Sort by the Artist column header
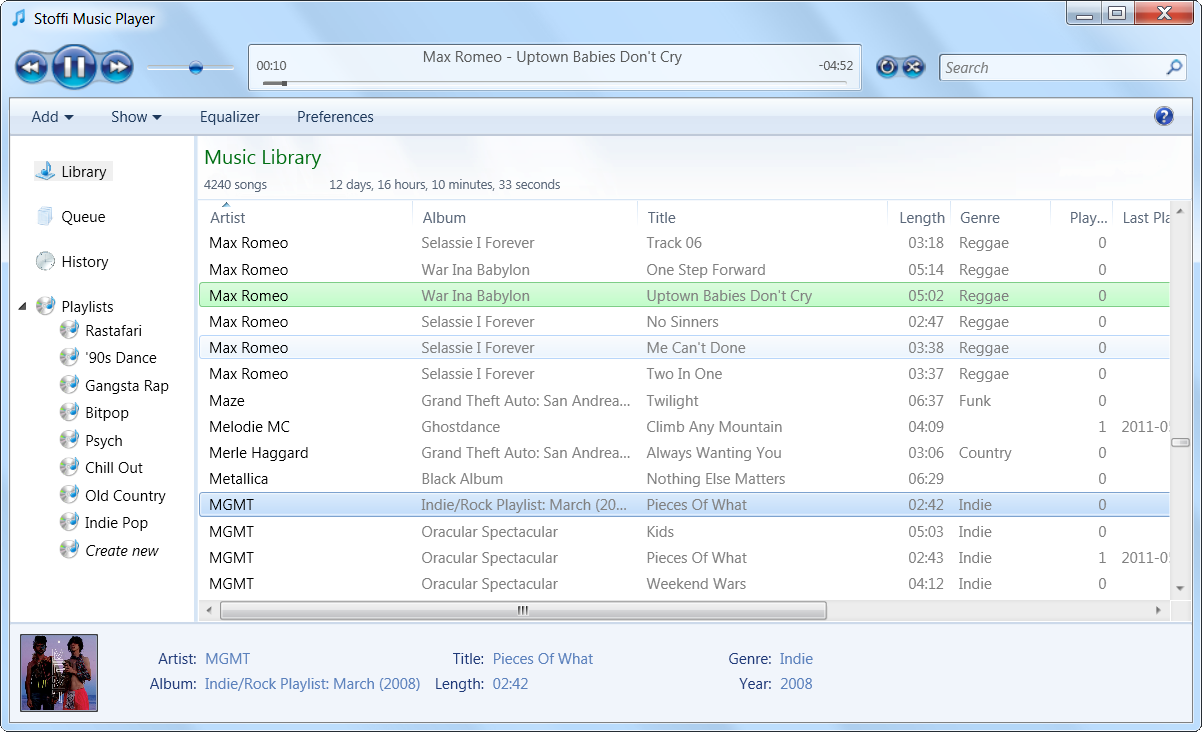 (x=306, y=217)
